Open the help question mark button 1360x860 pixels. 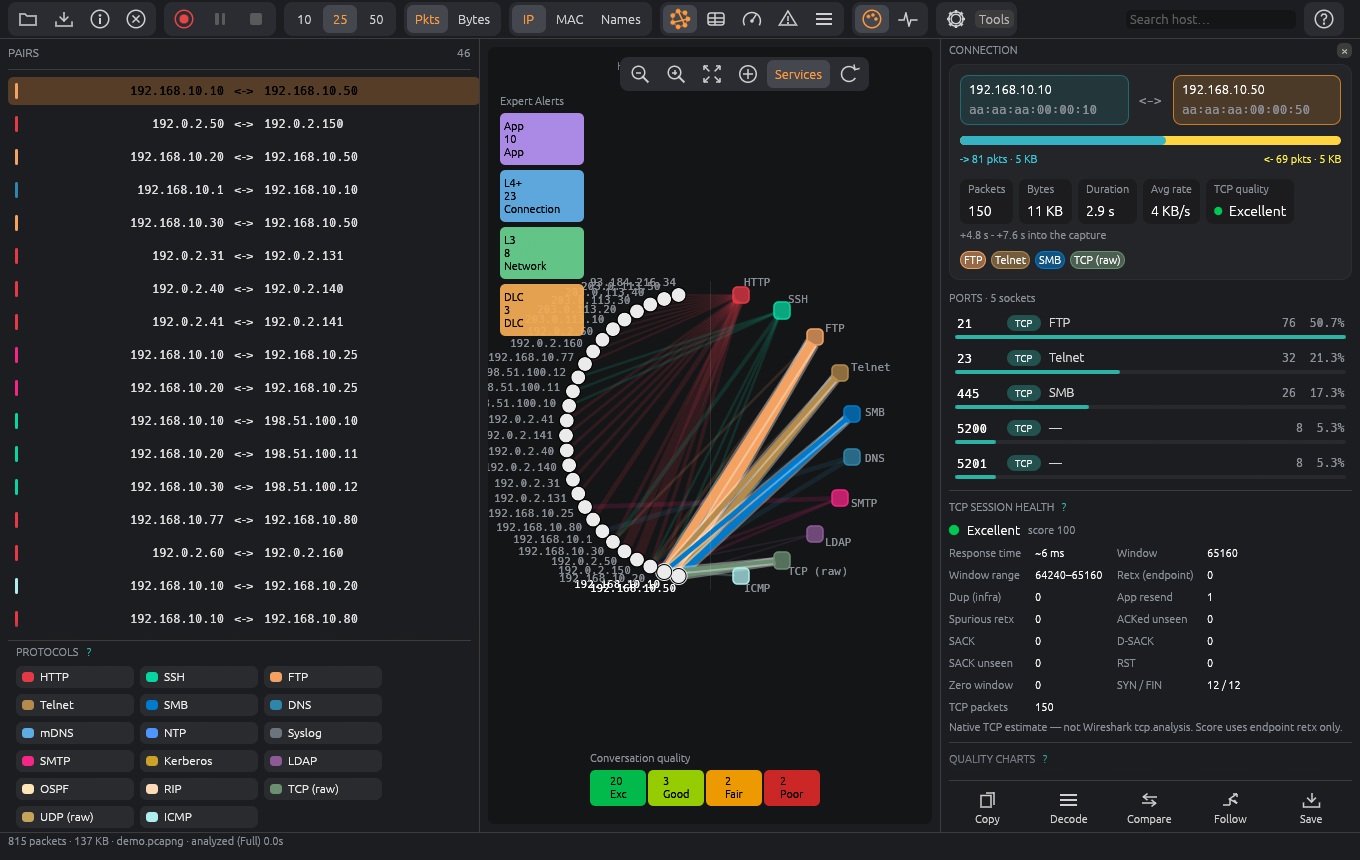click(1324, 19)
